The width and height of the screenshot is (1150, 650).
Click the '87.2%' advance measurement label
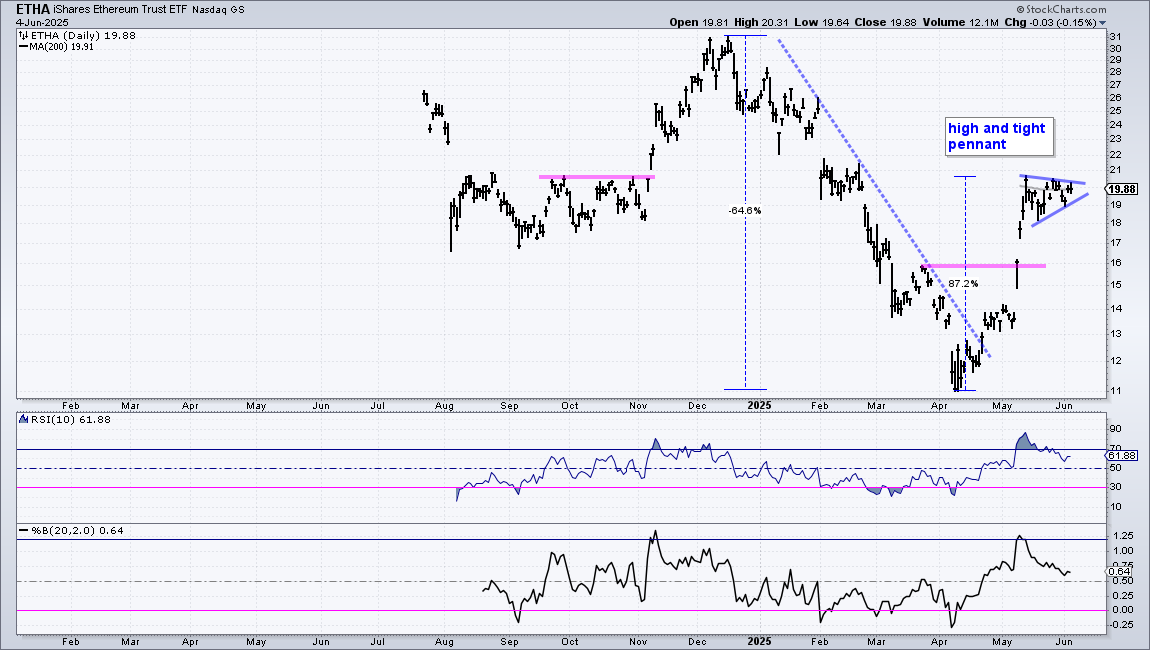pyautogui.click(x=963, y=283)
